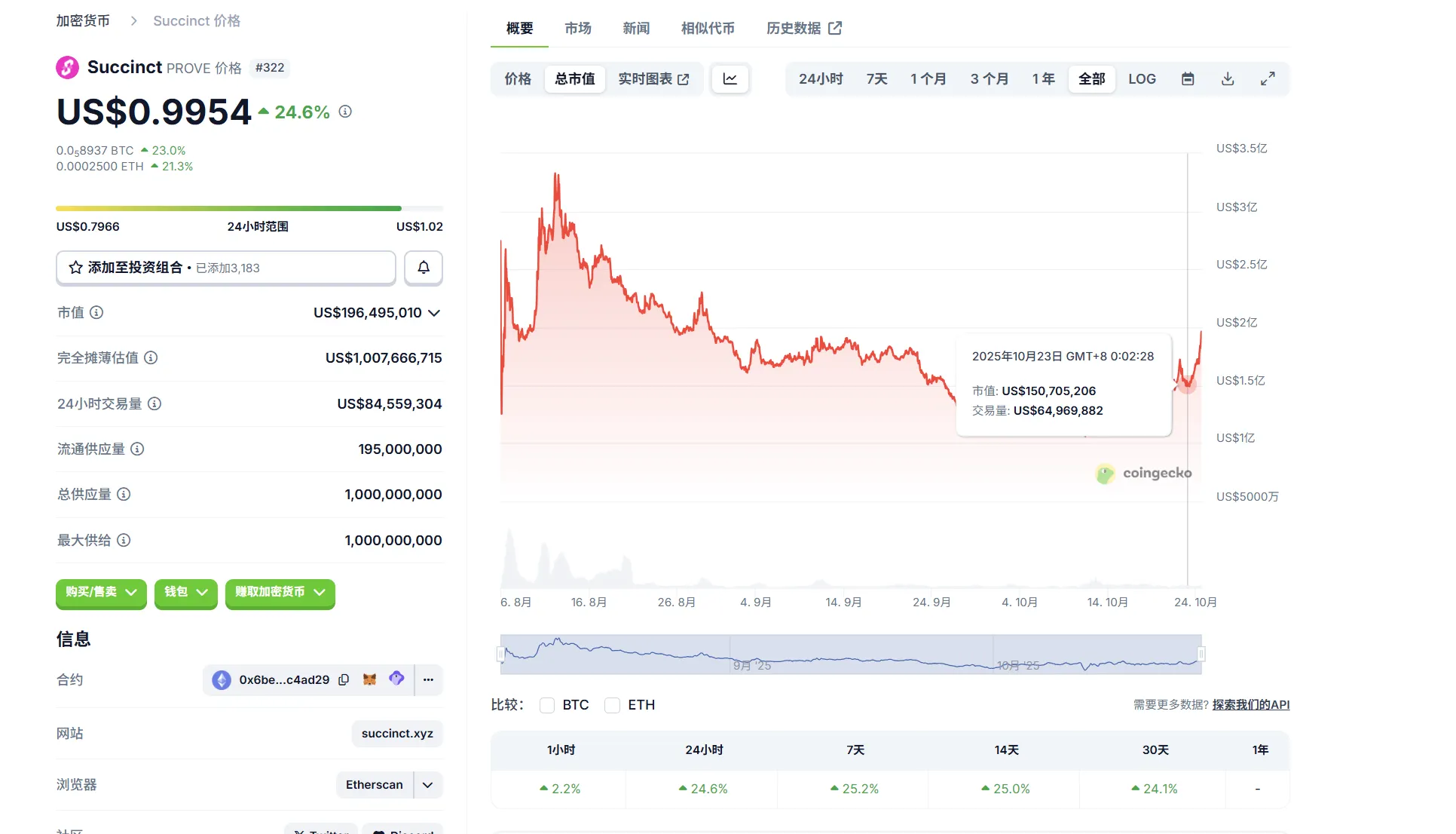Select the 7天 time range
1456x834 pixels.
(876, 78)
